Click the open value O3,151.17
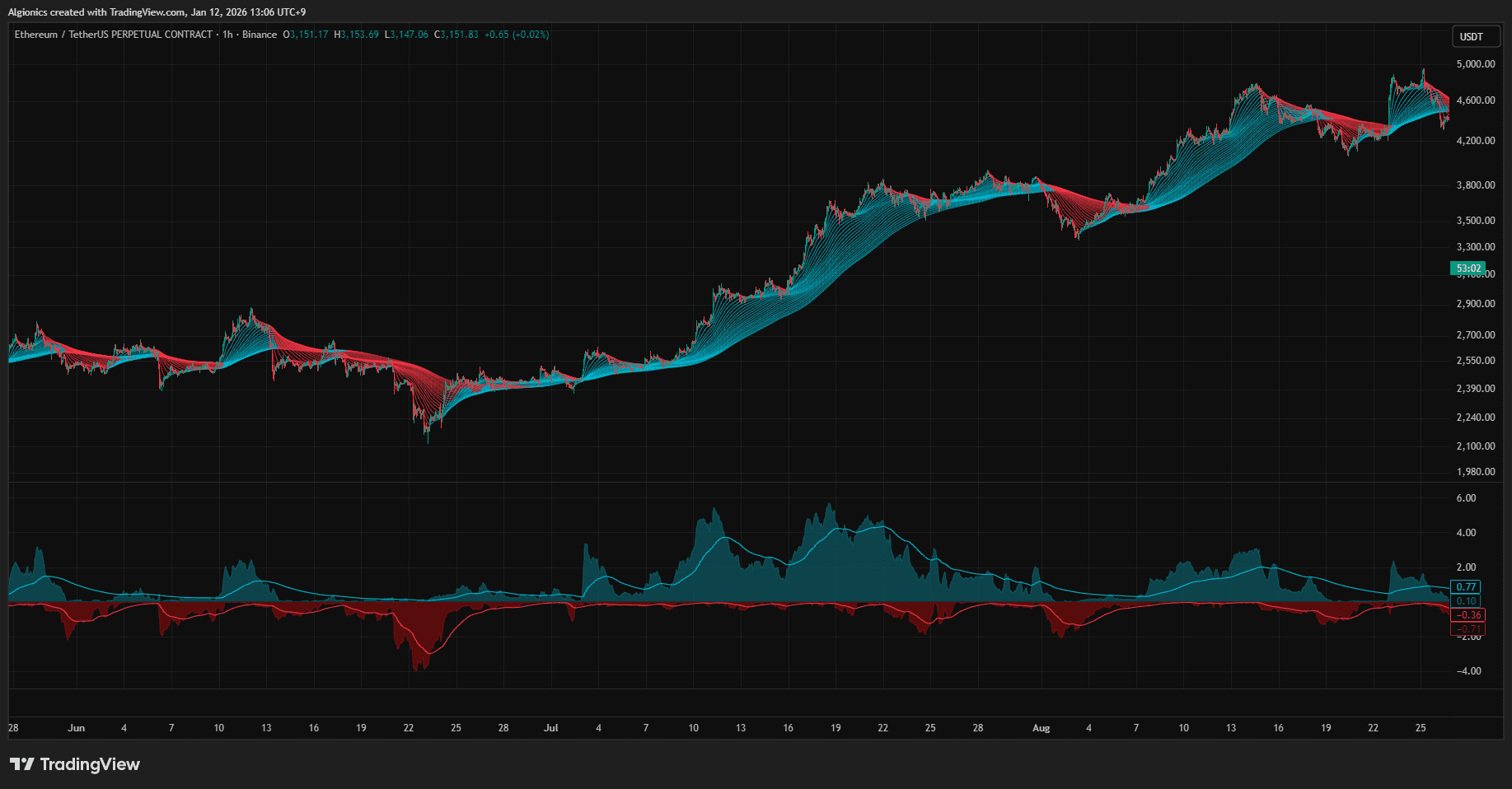Viewport: 1512px width, 789px height. coord(306,35)
